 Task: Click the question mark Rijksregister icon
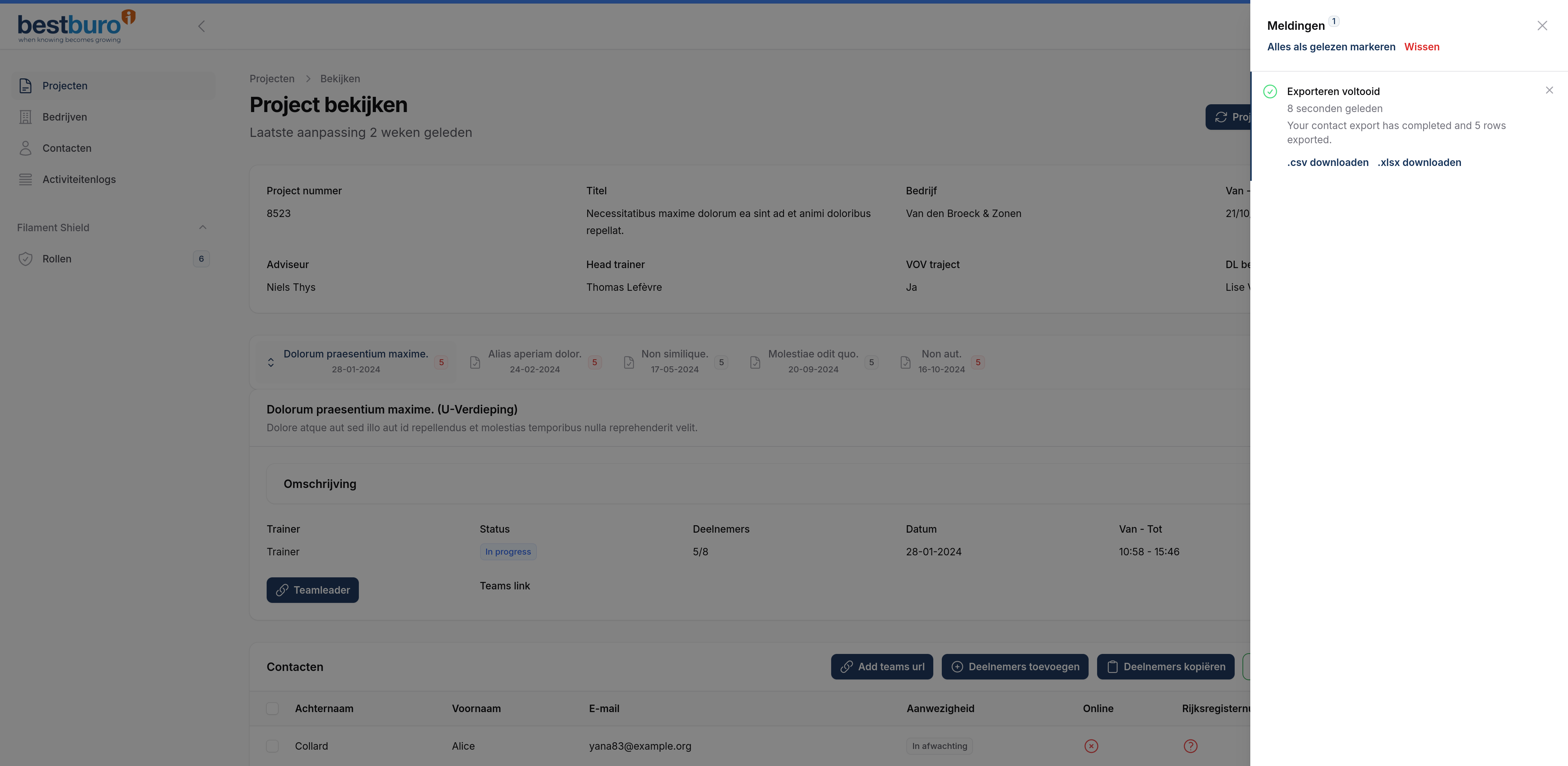[1190, 746]
